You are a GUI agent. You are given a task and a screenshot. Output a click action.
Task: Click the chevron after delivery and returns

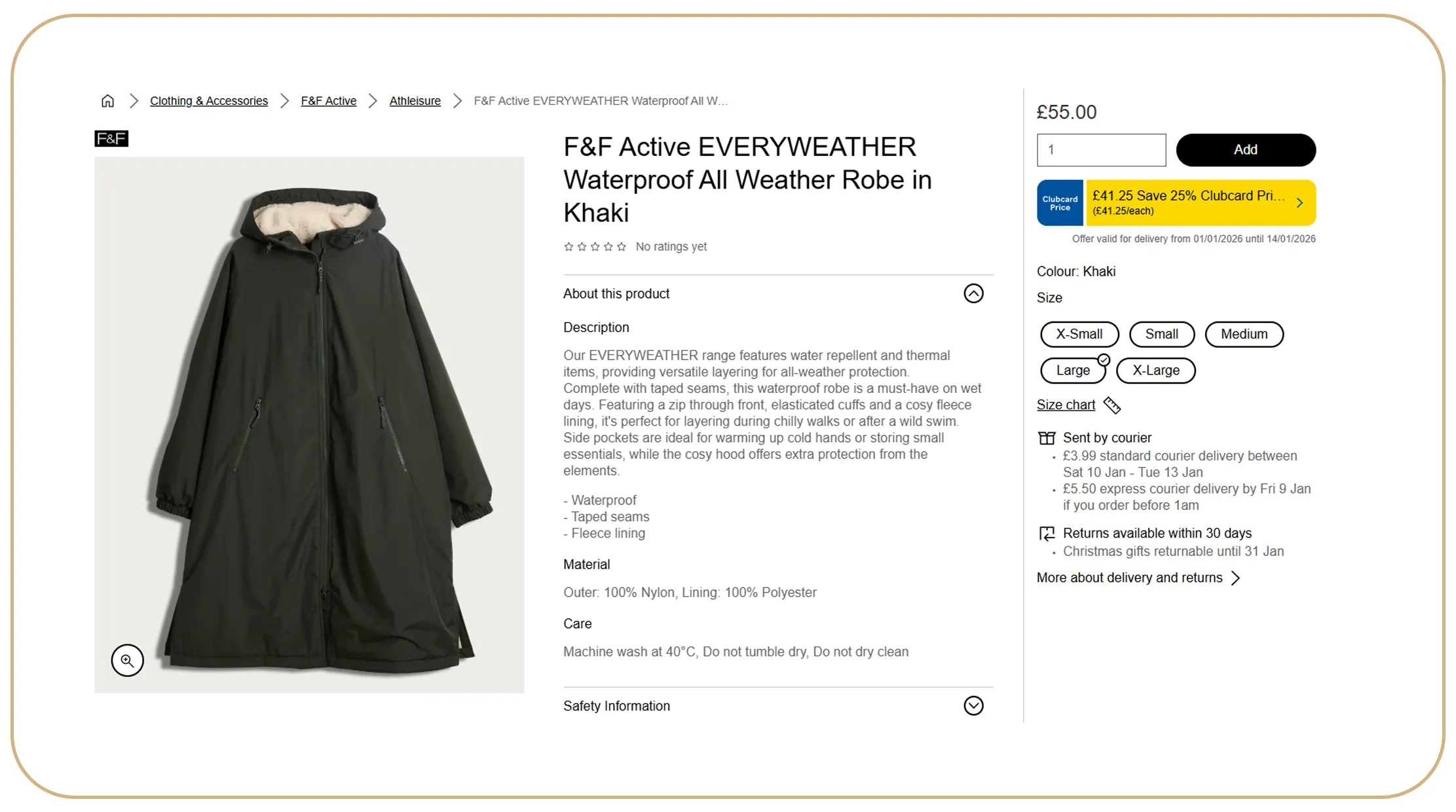tap(1235, 578)
